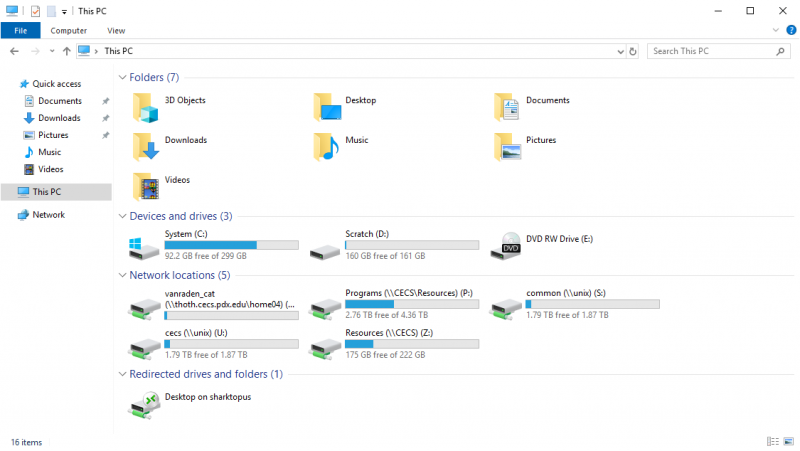The image size is (800, 451).
Task: Click the '16 items' status text
Action: click(x=27, y=442)
